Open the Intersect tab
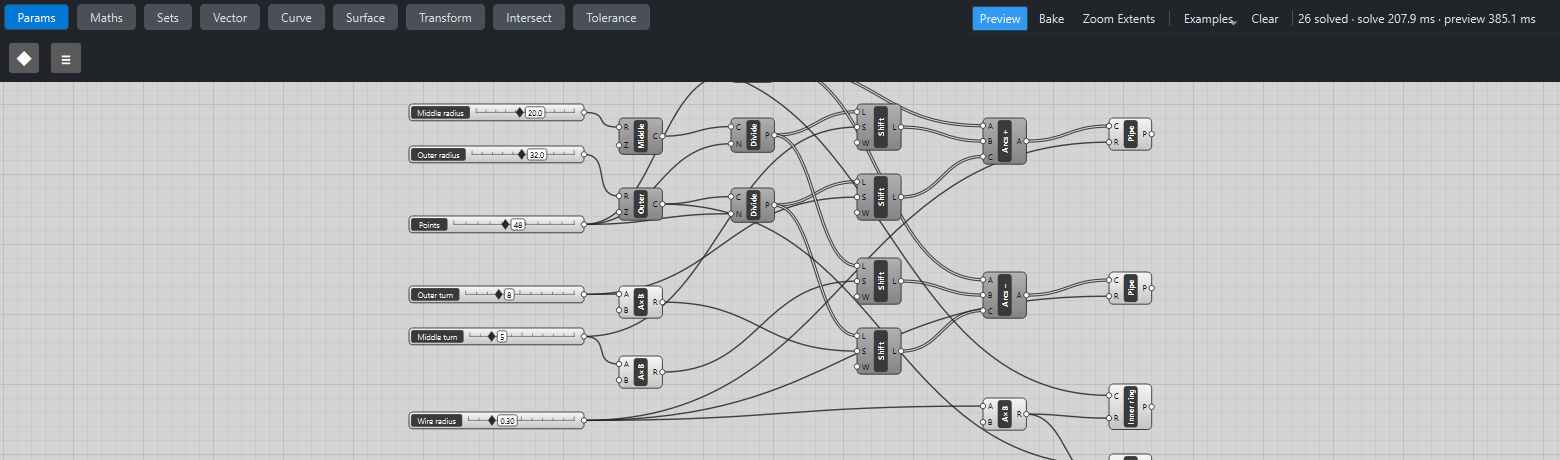The width and height of the screenshot is (1560, 460). [529, 18]
